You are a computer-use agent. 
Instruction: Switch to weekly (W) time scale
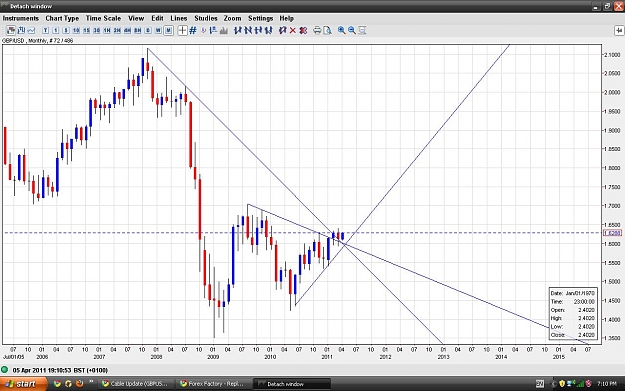(158, 30)
